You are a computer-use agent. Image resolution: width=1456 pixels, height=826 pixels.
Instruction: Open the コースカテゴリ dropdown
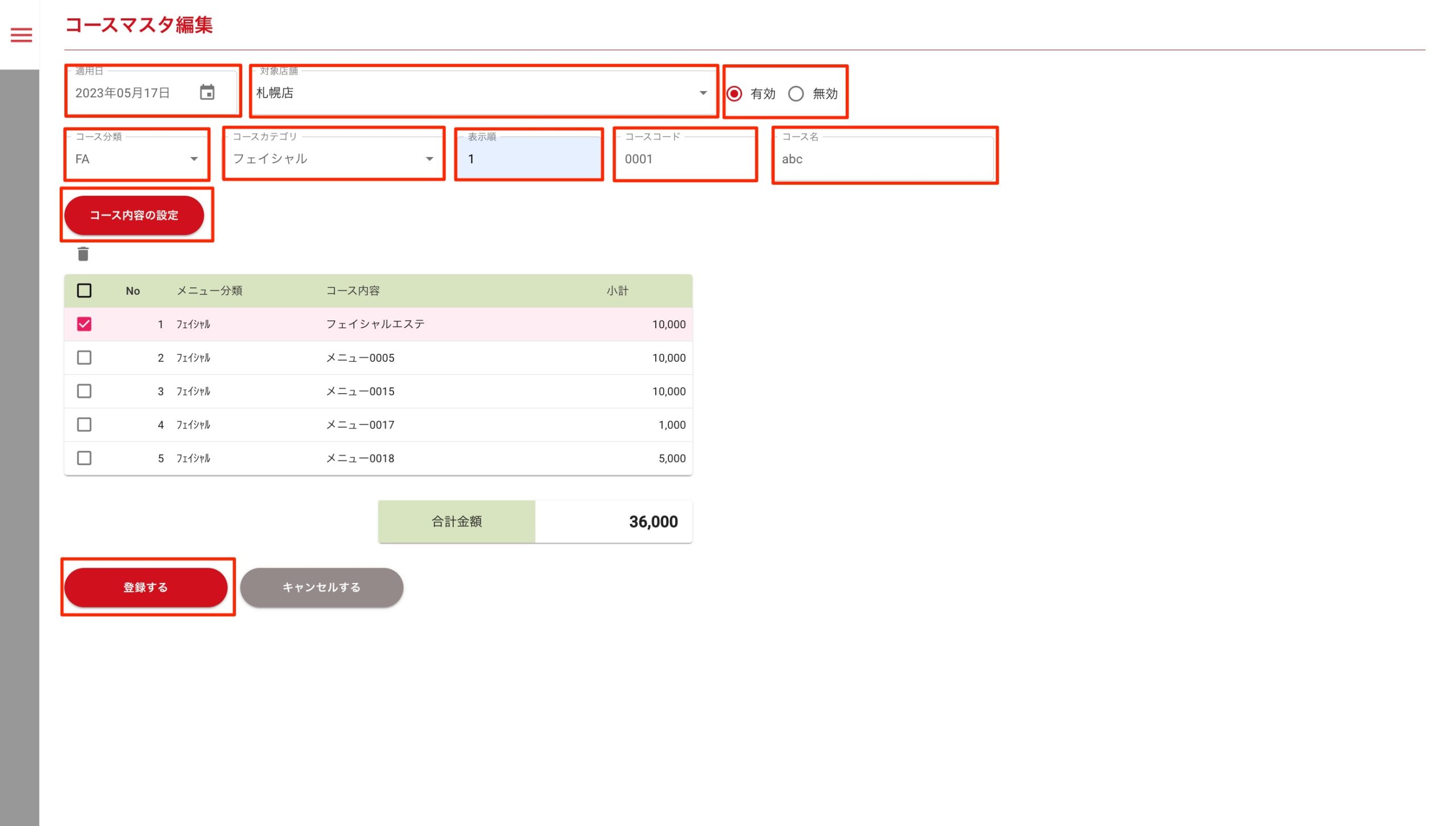(429, 159)
